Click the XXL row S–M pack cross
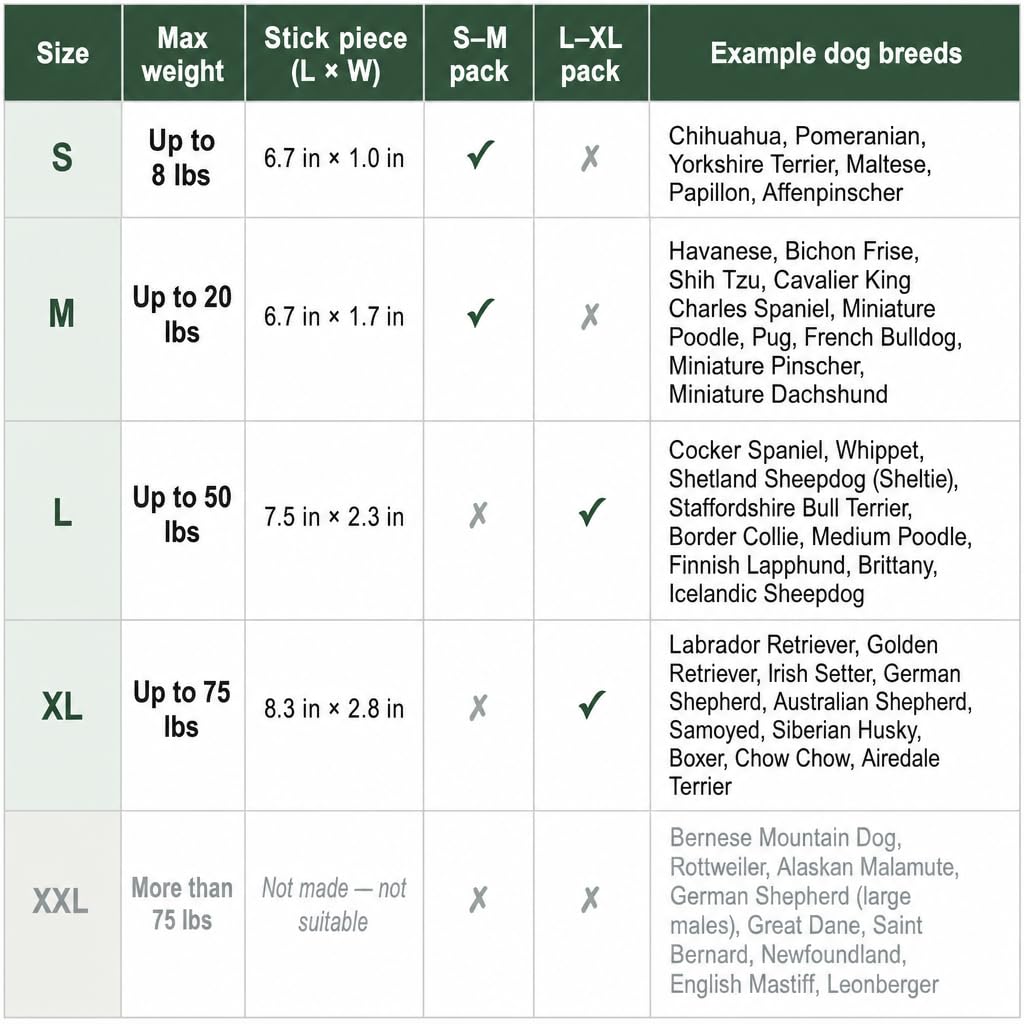The image size is (1024, 1024). tap(478, 900)
